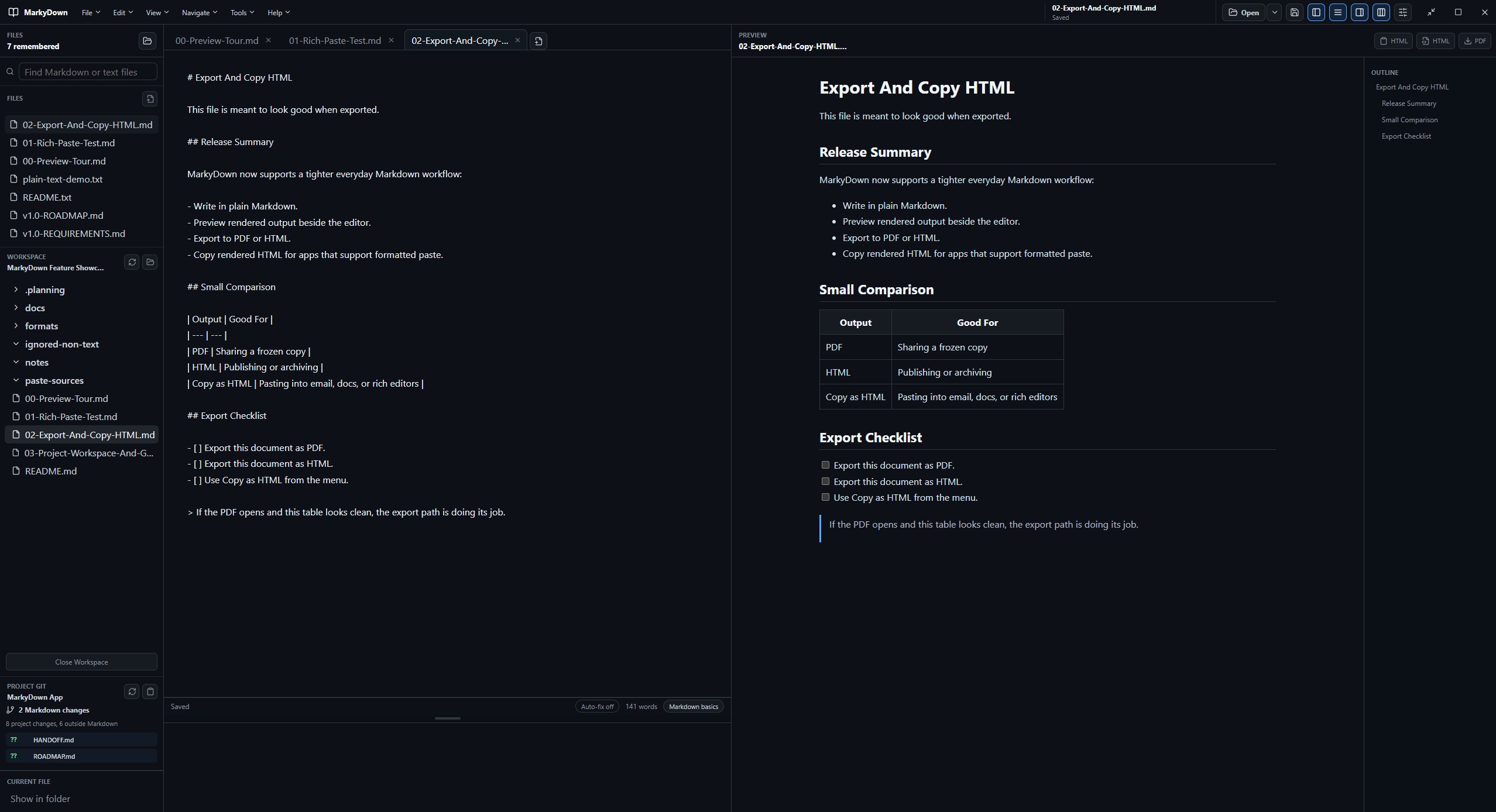Screen dimensions: 1496x812
Task: Toggle the left sidebar panel layout button
Action: pyautogui.click(x=1316, y=12)
